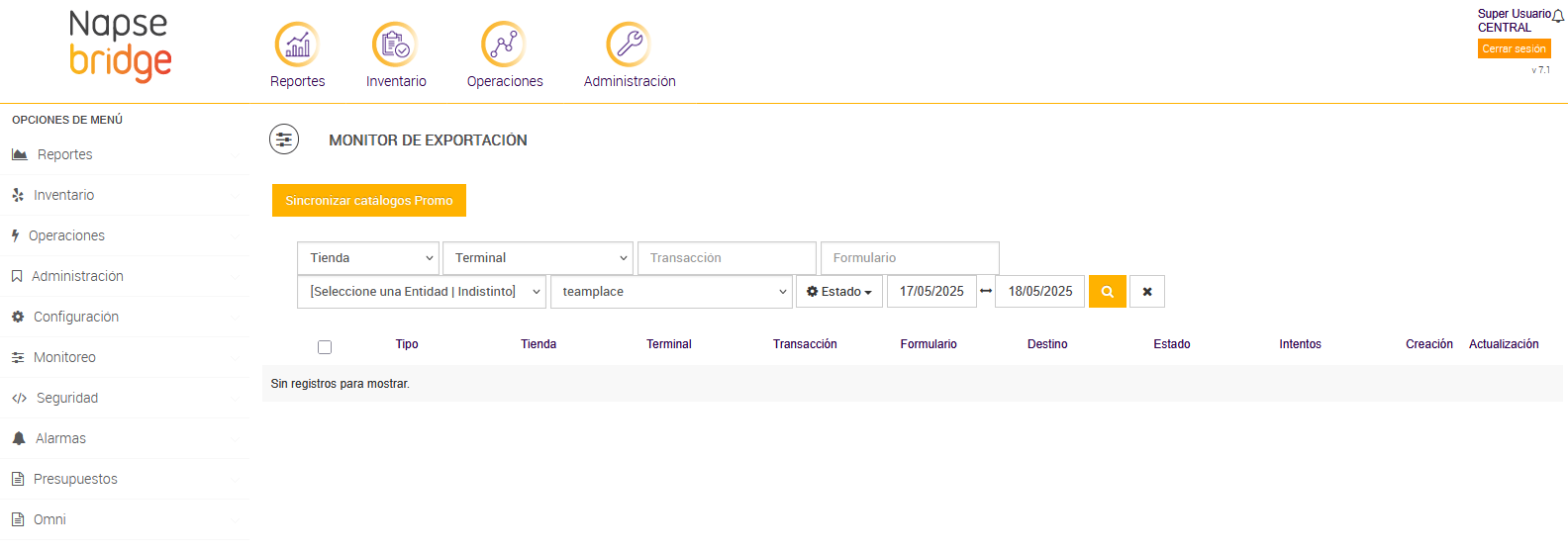
Task: Expand the Reportes sidebar menu
Action: coord(125,154)
